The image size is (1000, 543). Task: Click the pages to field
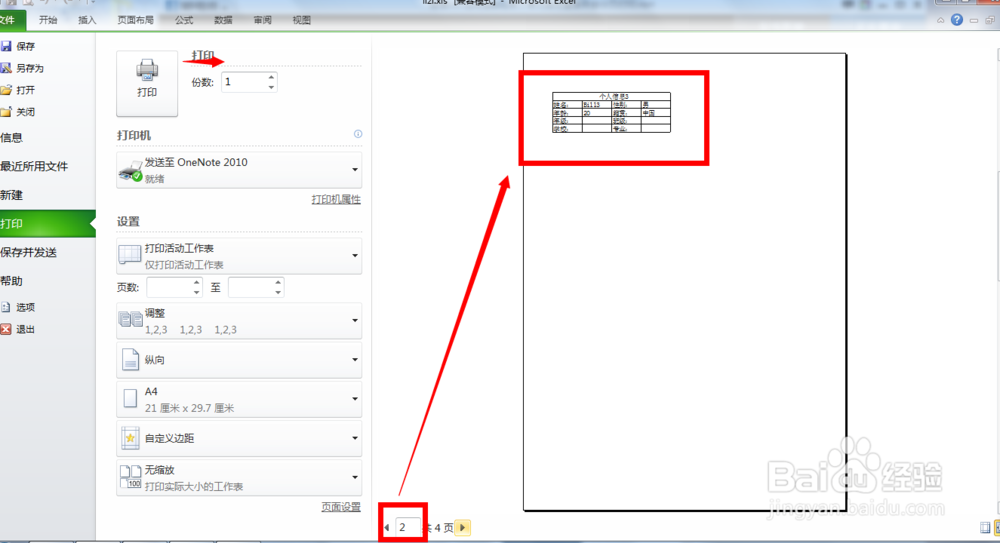tap(251, 287)
